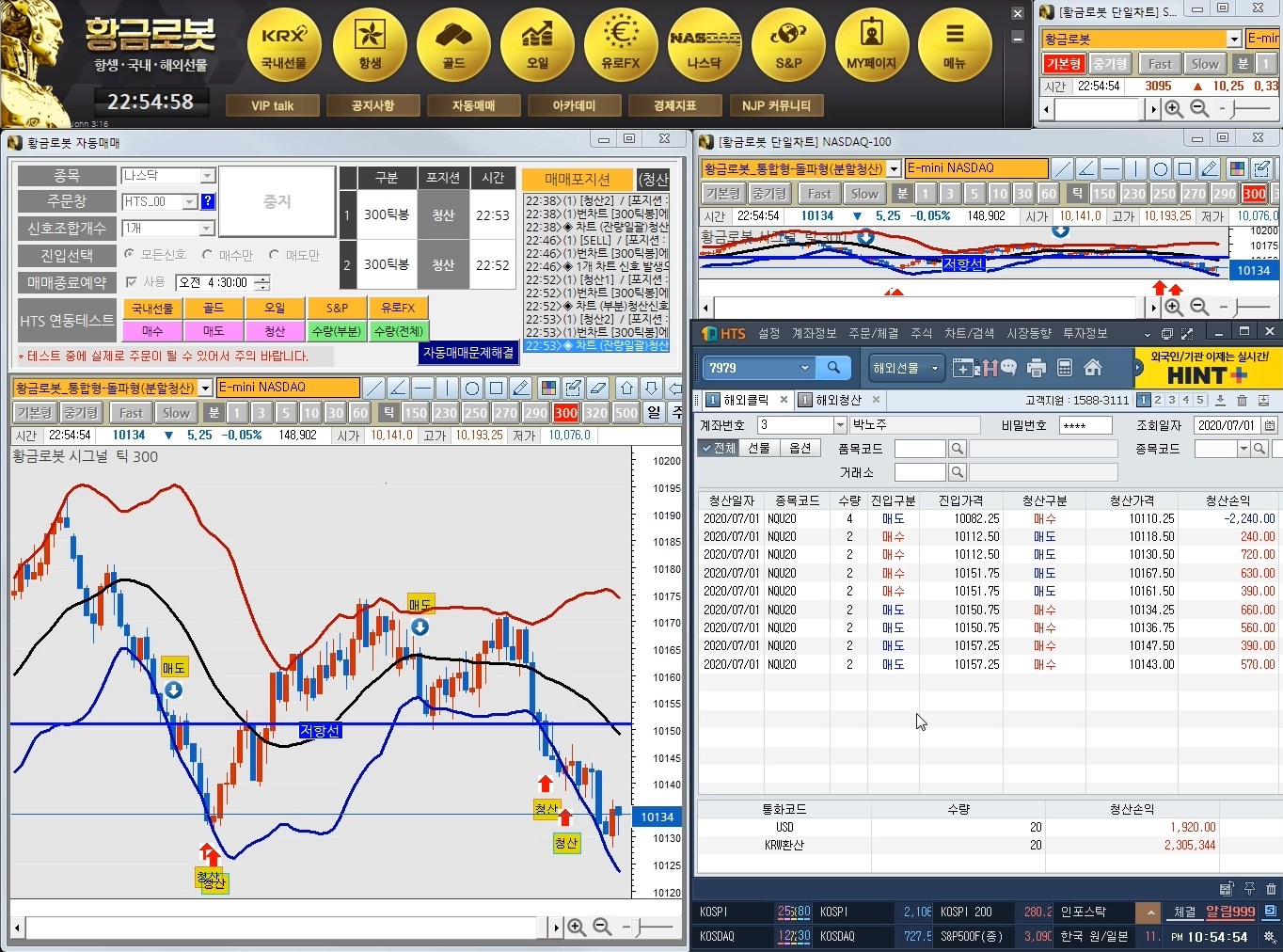
Task: Select the angle line tool in main chart
Action: [x=398, y=388]
